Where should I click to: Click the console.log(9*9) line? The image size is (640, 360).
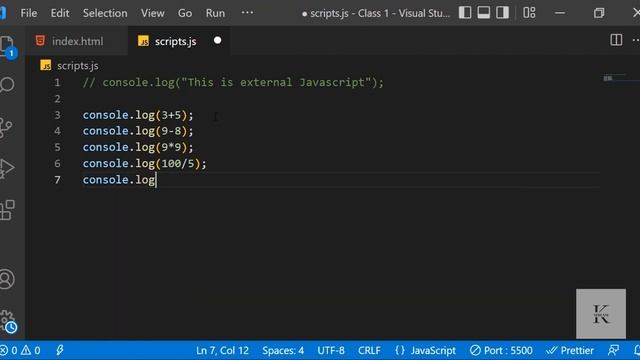[138, 147]
